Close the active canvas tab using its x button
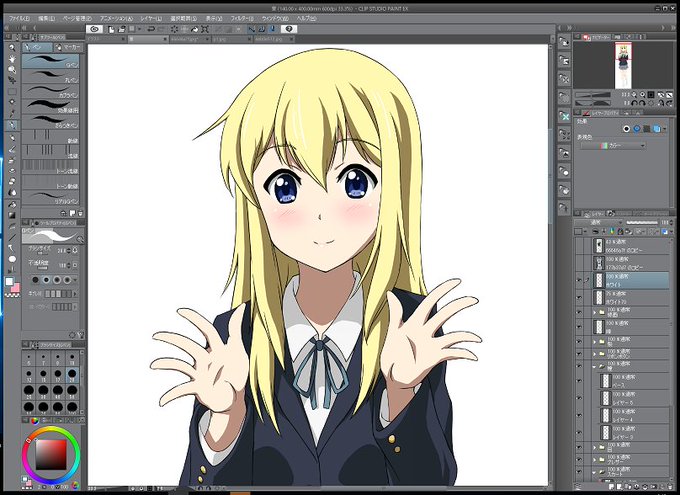This screenshot has height=495, width=680. pyautogui.click(x=165, y=39)
